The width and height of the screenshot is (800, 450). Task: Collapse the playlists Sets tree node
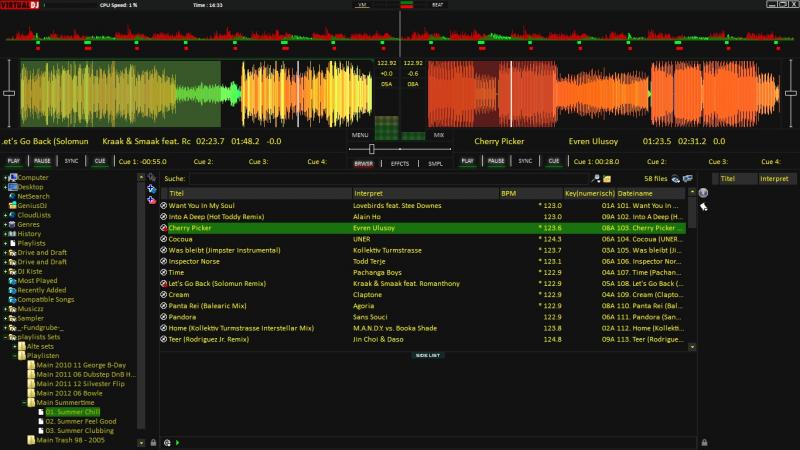(x=6, y=337)
